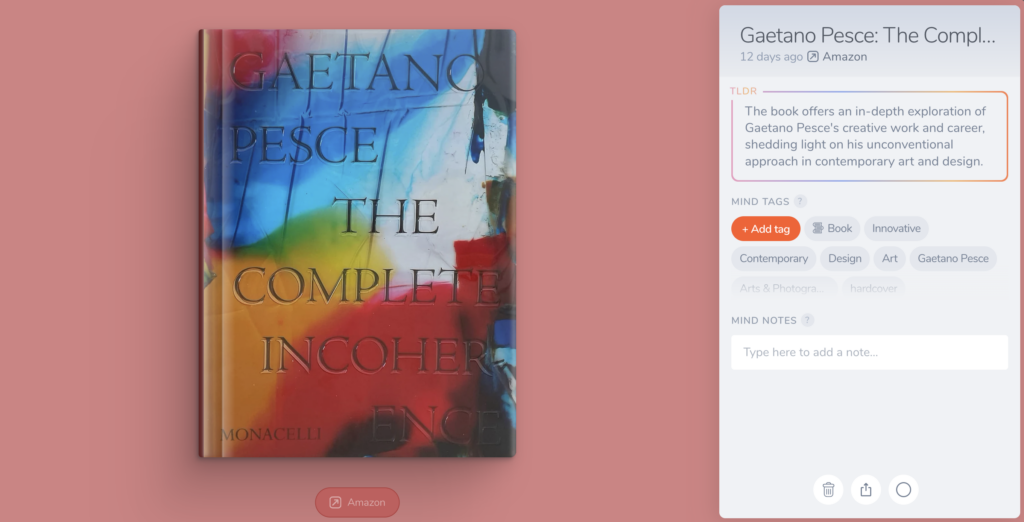Select the Gaetano Pesce tag
Viewport: 1024px width, 522px height.
(x=953, y=259)
